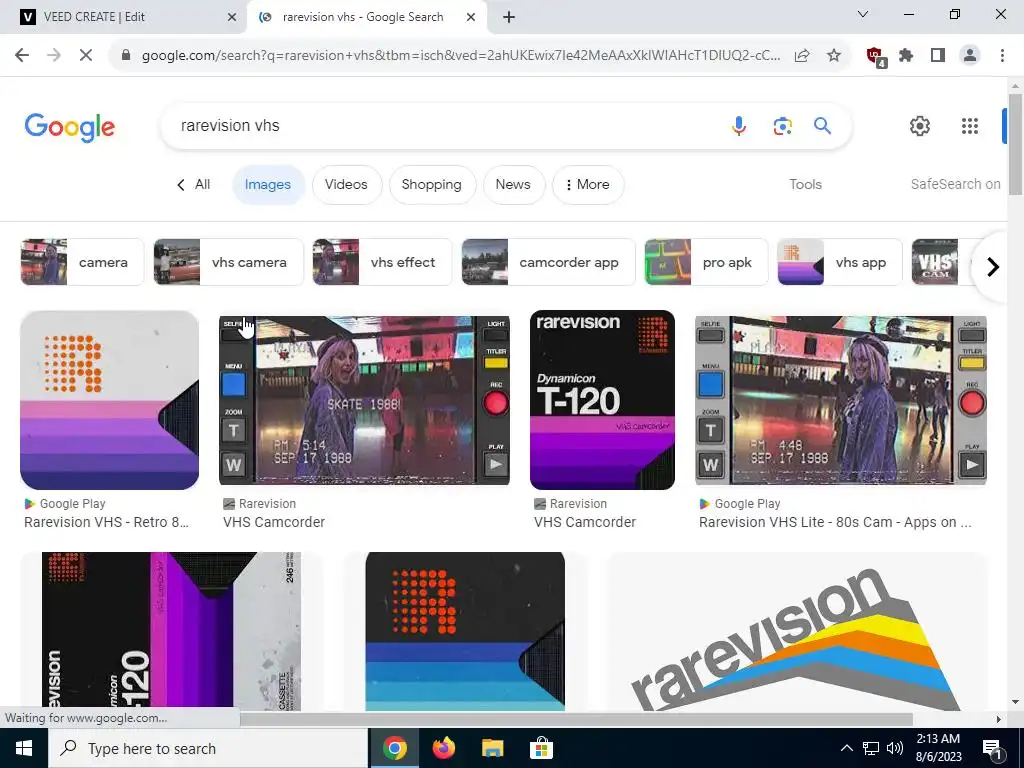
Task: Select the vhs camera chip
Action: 229,263
